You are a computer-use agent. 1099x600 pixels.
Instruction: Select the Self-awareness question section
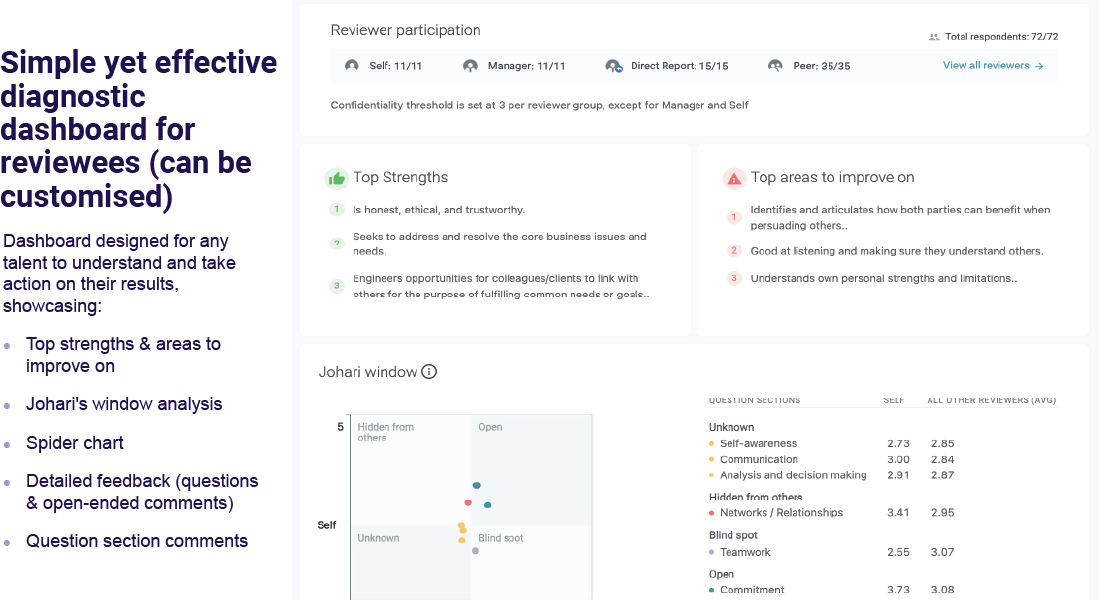[x=758, y=443]
